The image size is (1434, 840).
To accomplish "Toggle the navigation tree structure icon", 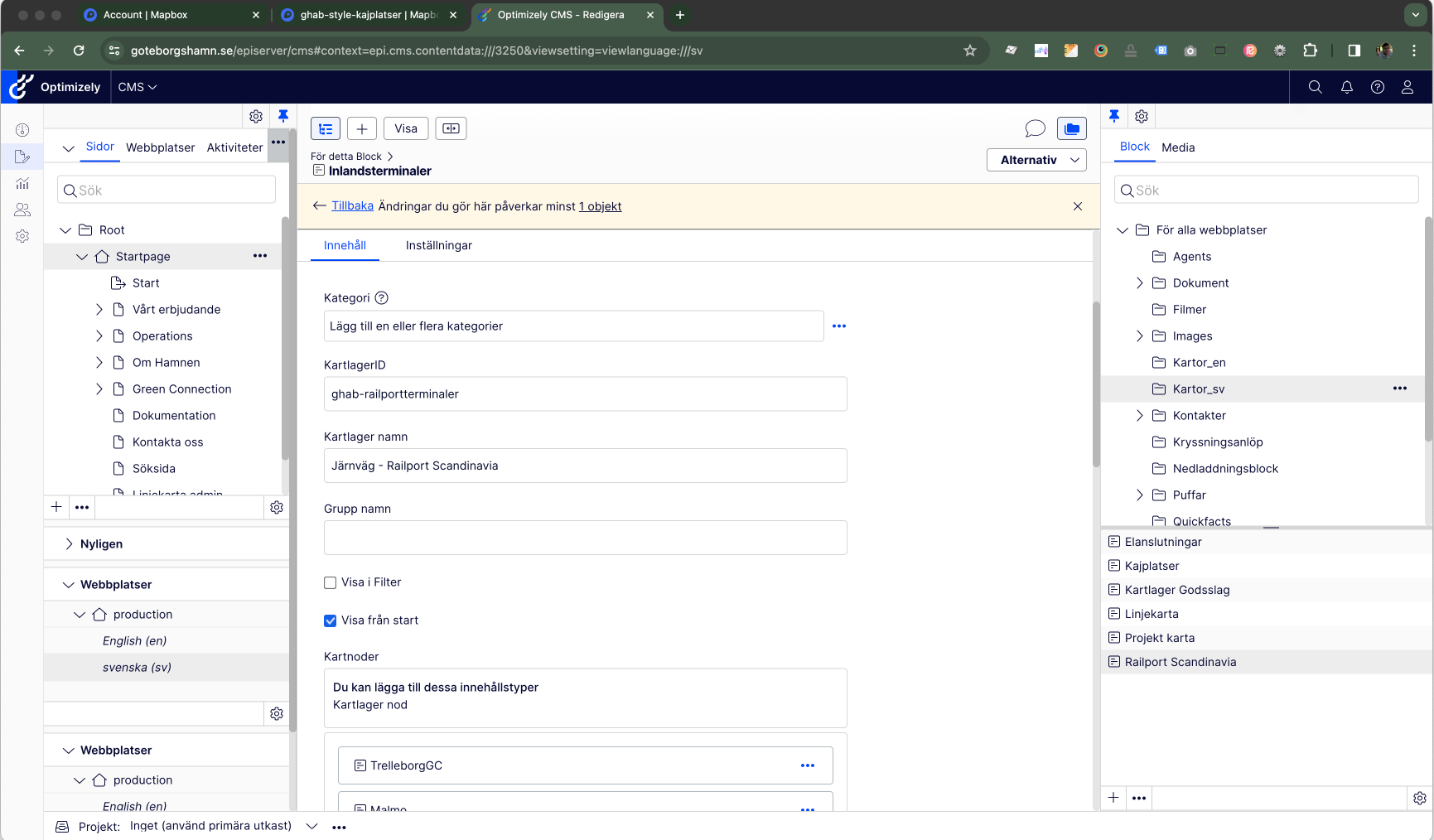I will pos(326,128).
